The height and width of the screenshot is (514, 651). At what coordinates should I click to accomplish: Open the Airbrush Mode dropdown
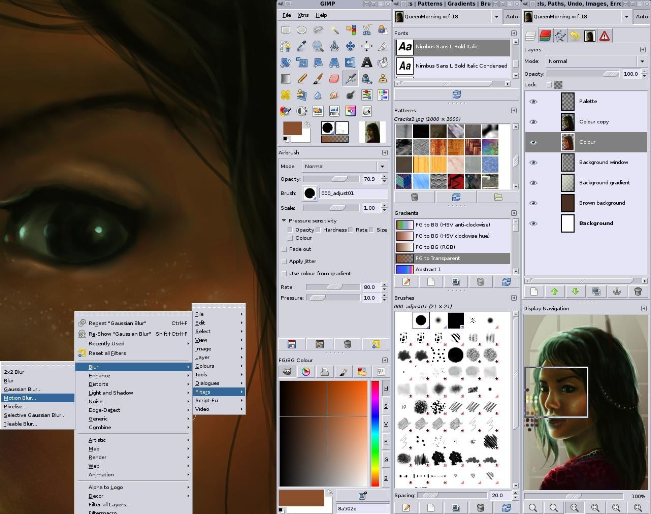pos(345,166)
